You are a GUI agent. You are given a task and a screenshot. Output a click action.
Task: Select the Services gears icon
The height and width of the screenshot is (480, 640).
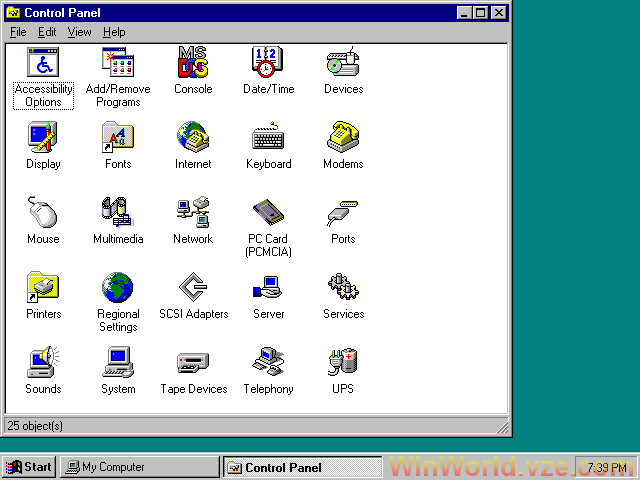(343, 287)
